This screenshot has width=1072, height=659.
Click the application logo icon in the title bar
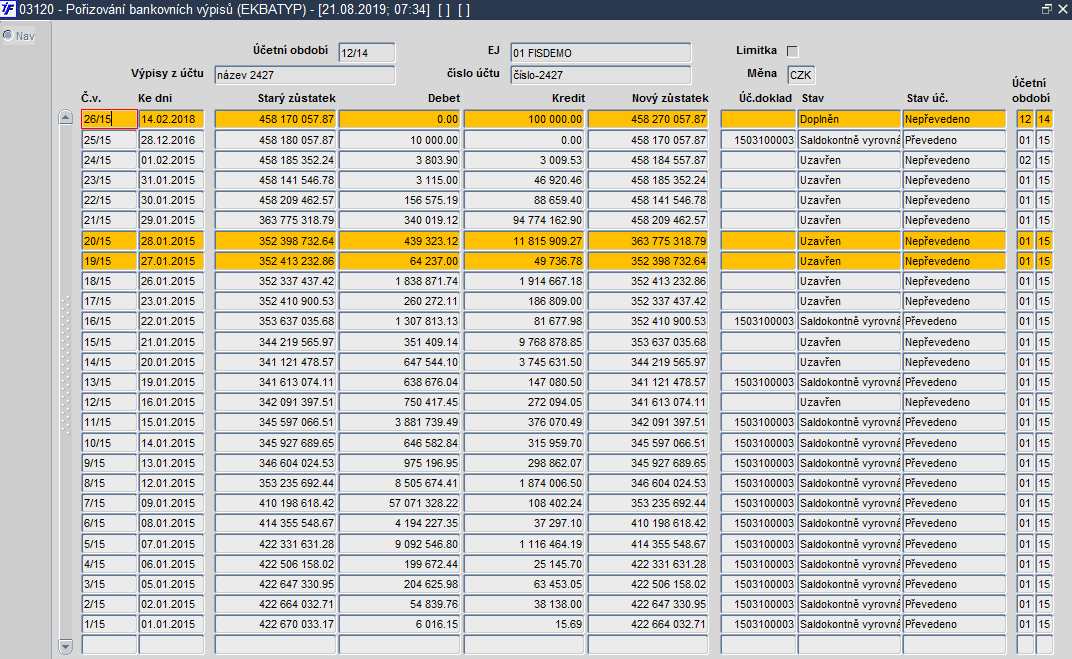(8, 10)
